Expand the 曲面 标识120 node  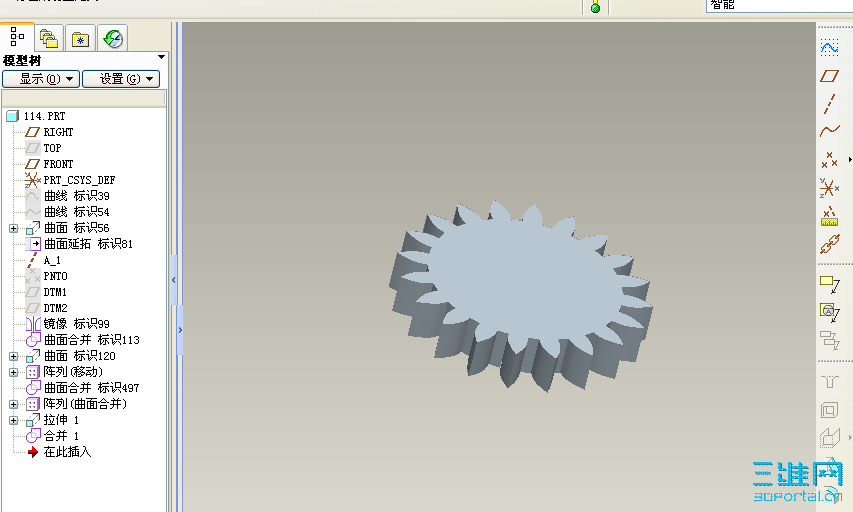point(14,356)
